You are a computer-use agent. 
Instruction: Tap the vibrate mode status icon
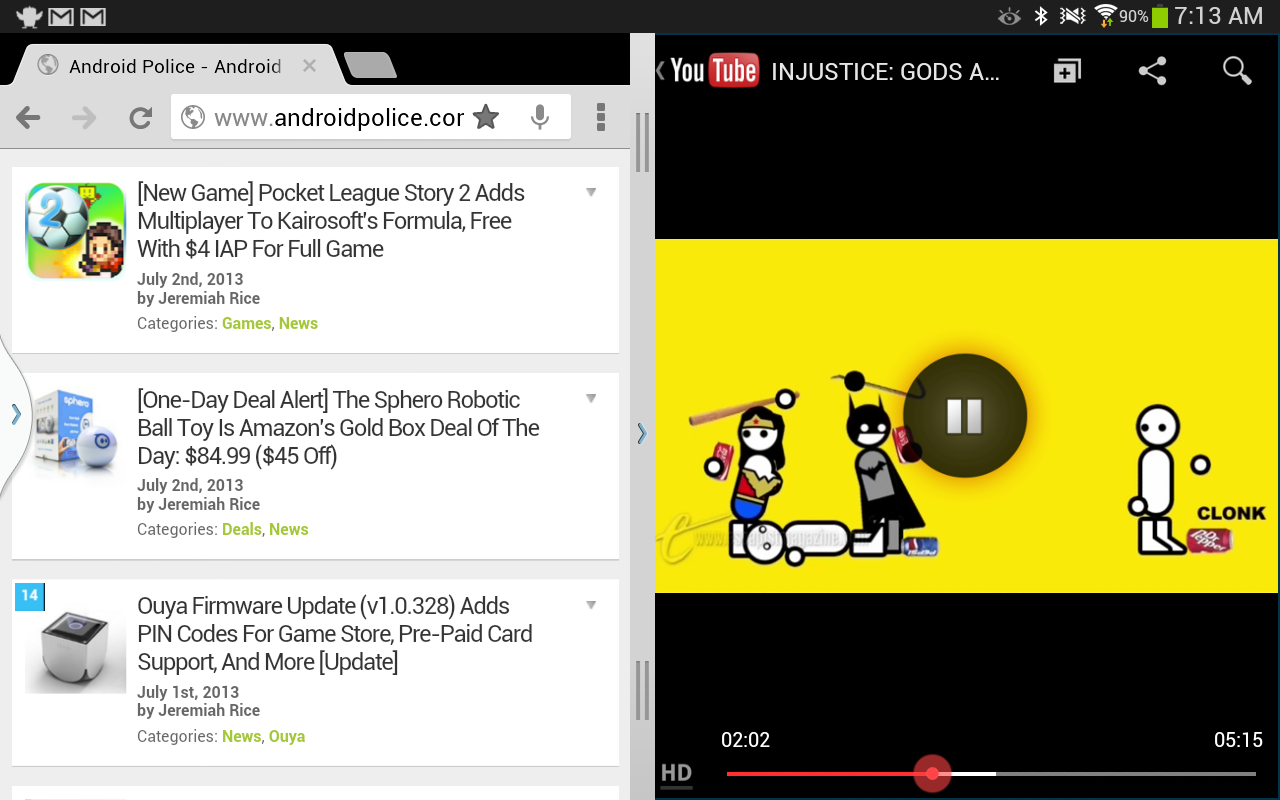[1073, 16]
